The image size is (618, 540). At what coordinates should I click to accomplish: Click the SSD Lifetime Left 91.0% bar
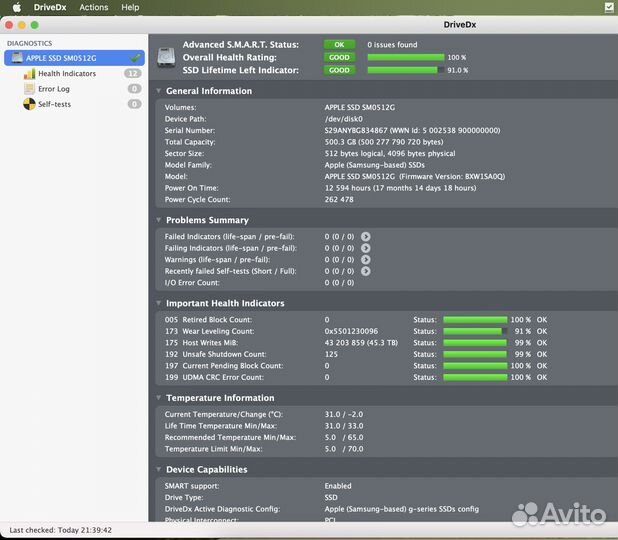pos(406,70)
